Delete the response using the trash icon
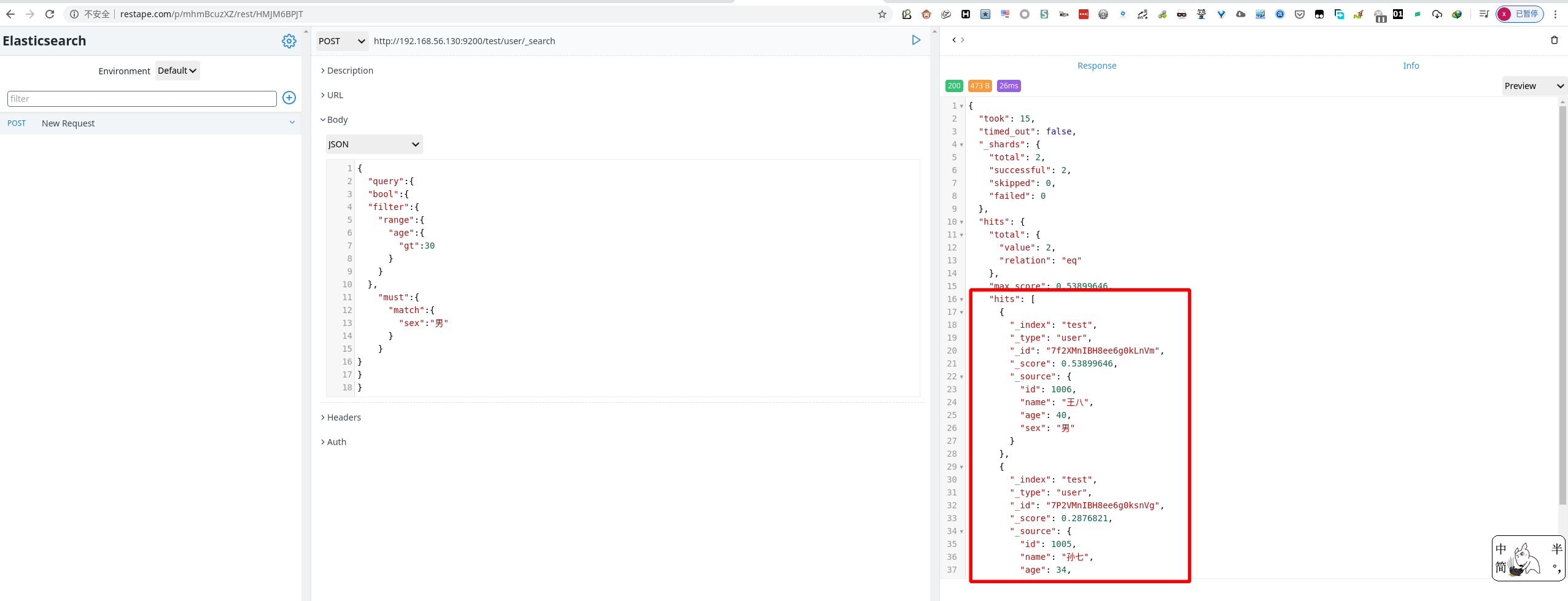 pyautogui.click(x=1555, y=40)
